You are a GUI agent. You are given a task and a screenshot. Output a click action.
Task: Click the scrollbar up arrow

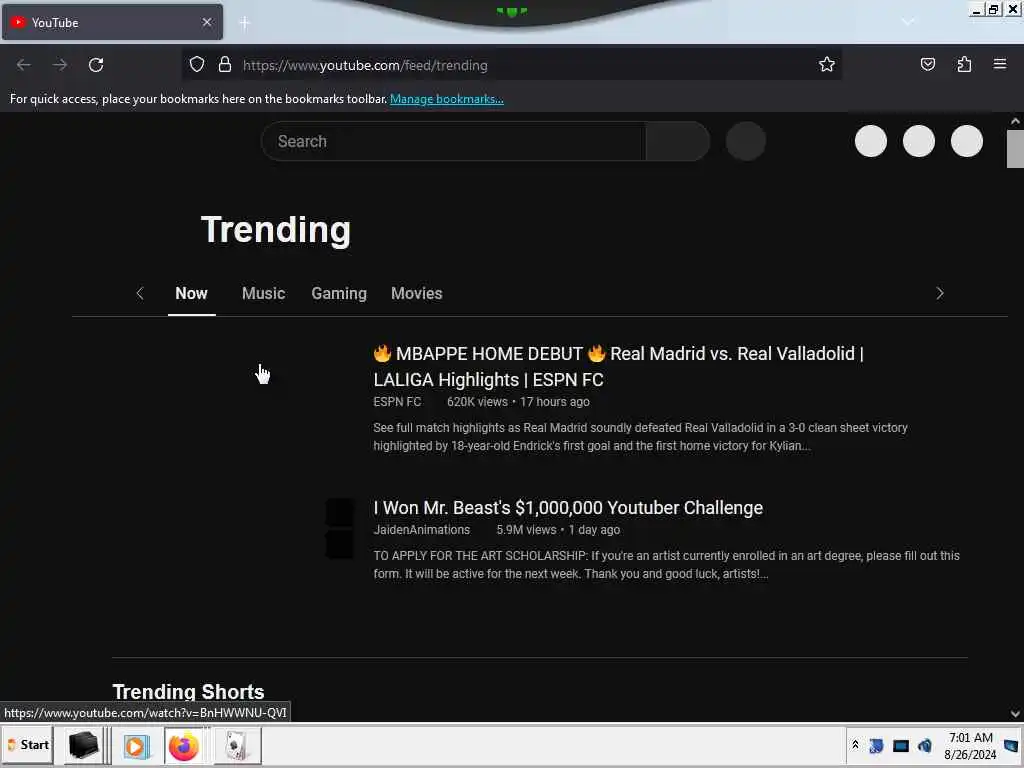point(1015,121)
